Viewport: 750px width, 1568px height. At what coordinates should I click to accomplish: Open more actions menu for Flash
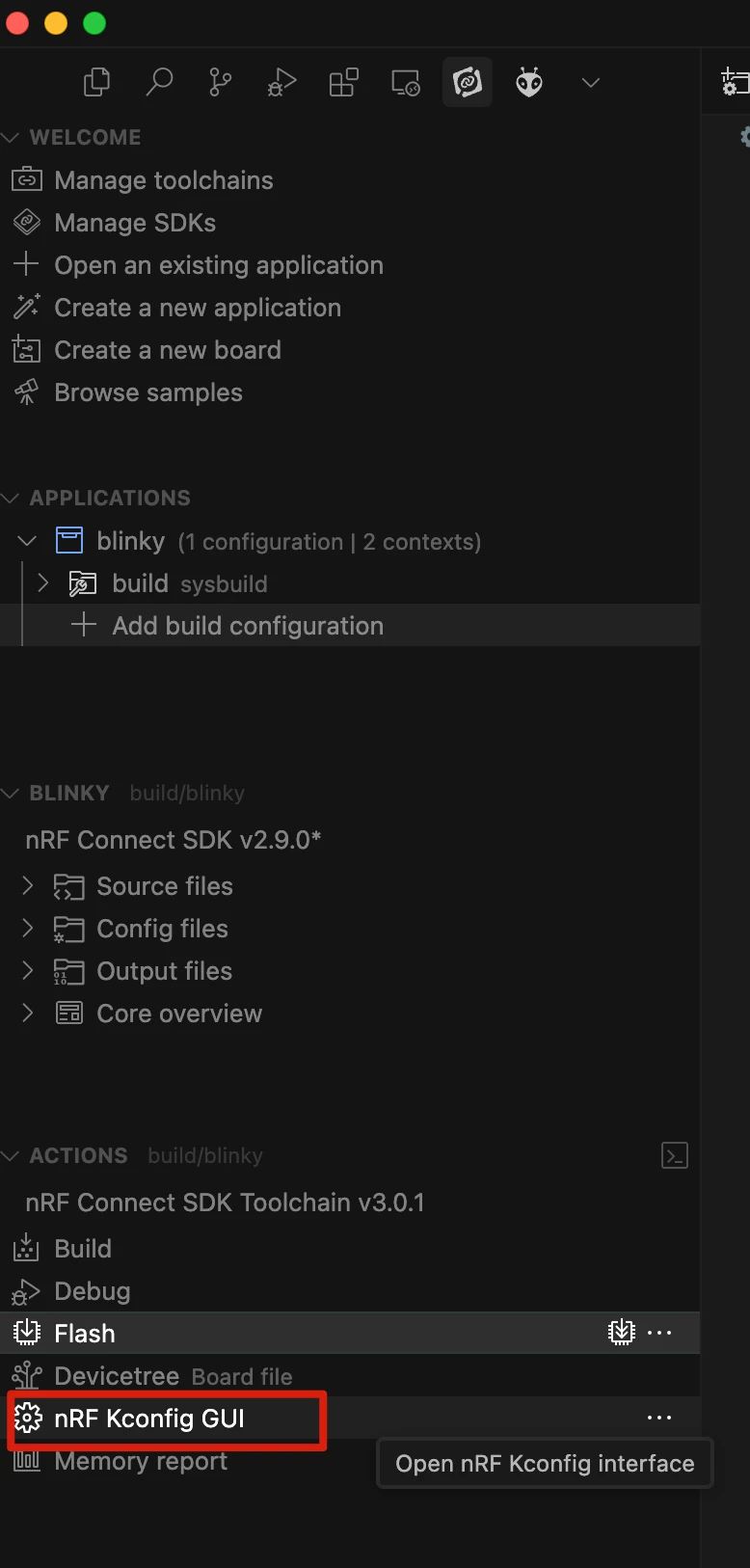(660, 1333)
